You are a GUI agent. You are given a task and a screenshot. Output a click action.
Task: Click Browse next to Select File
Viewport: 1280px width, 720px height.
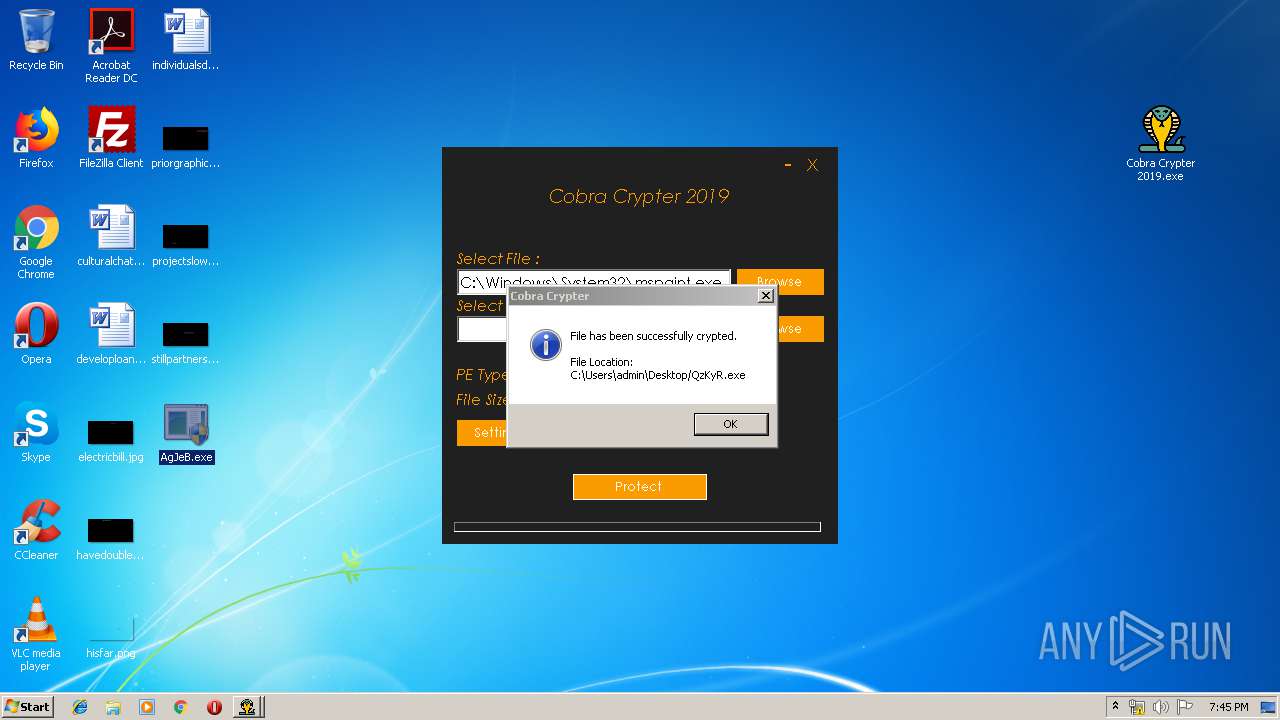pyautogui.click(x=780, y=282)
